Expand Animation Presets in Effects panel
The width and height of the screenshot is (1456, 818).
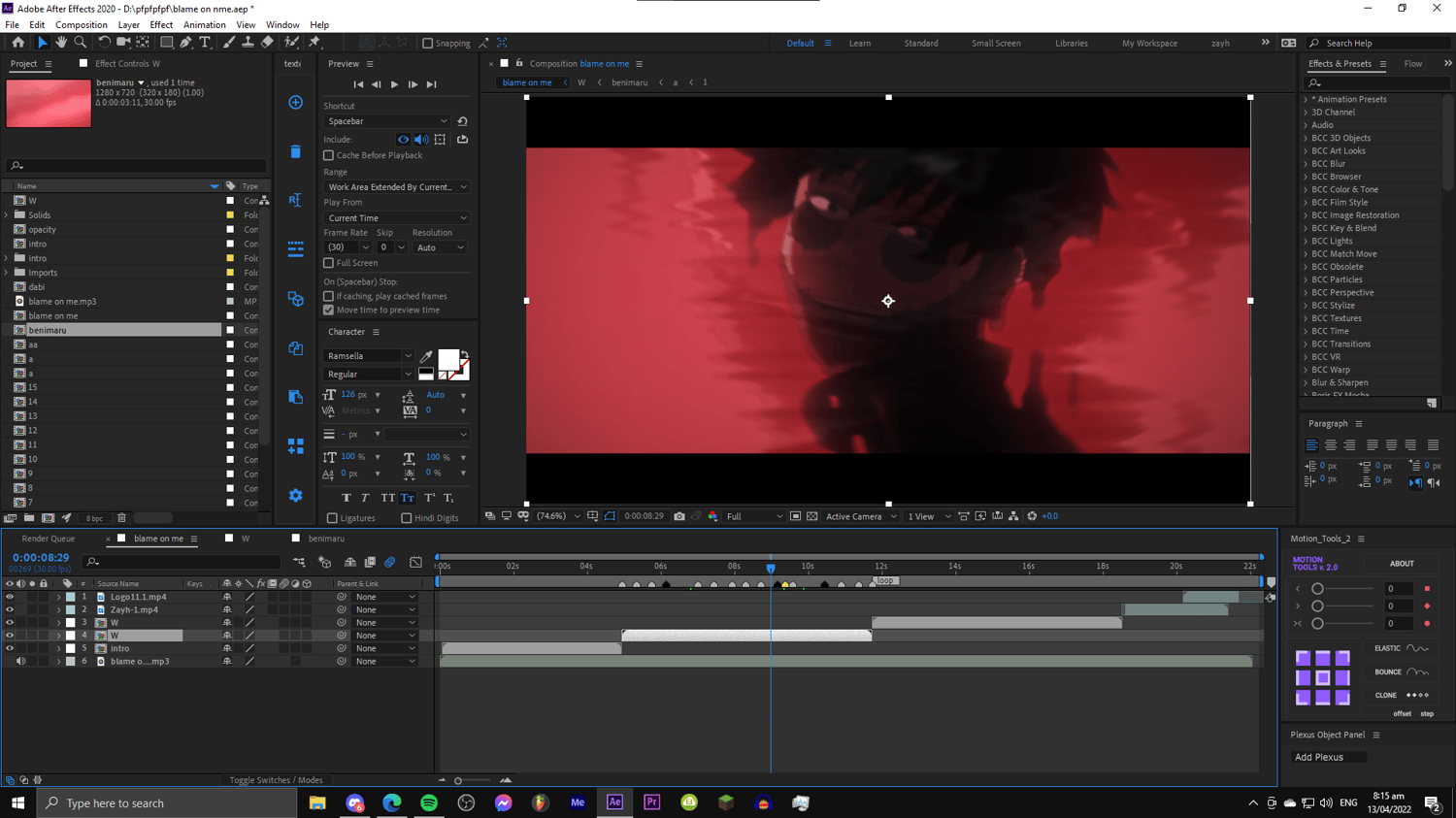coord(1306,99)
